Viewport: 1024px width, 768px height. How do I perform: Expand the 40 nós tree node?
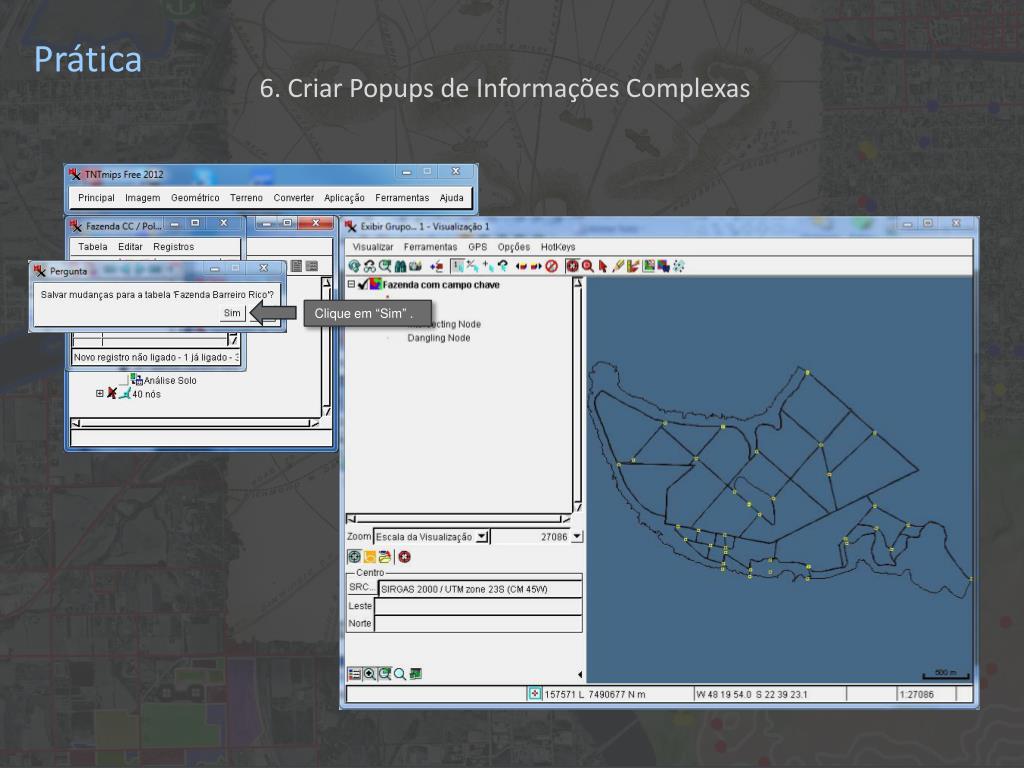tap(99, 393)
